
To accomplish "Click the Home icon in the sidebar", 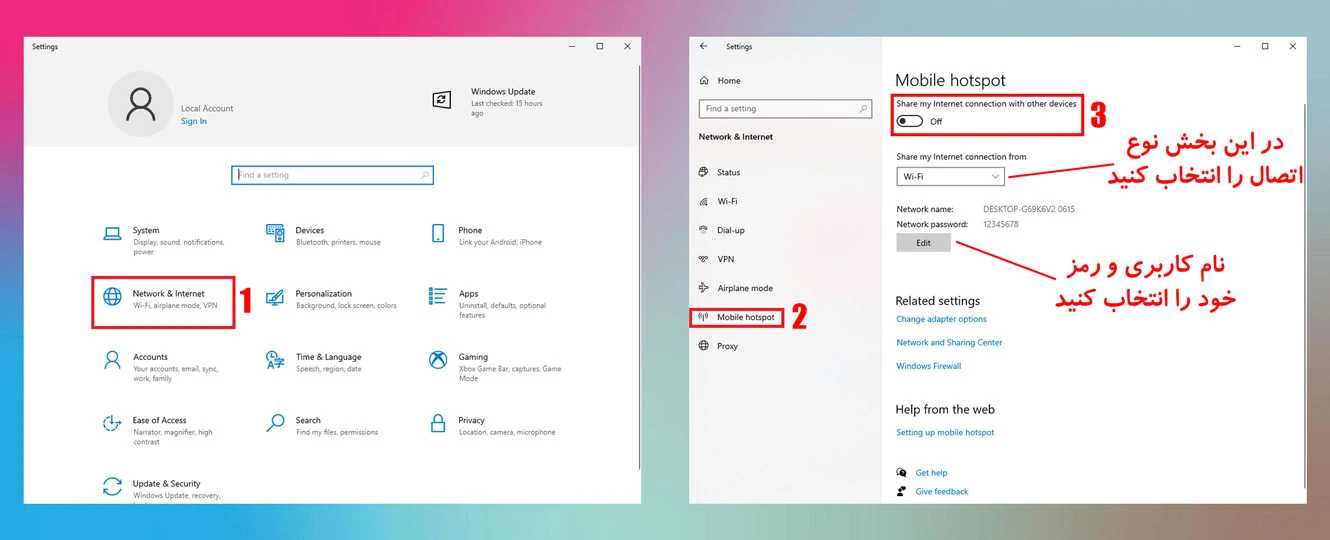I will point(704,80).
